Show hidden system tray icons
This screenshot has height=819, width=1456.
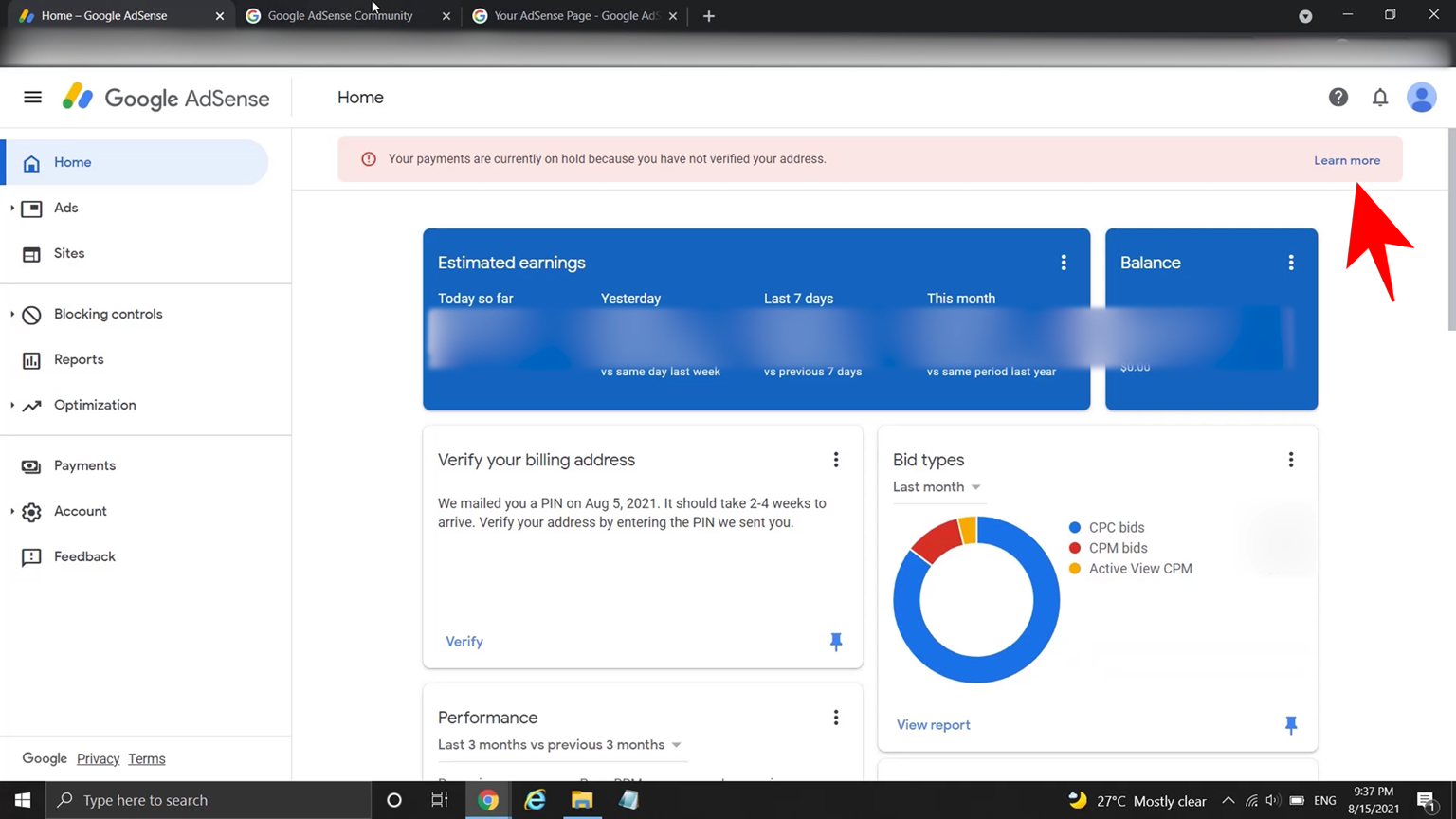1228,800
